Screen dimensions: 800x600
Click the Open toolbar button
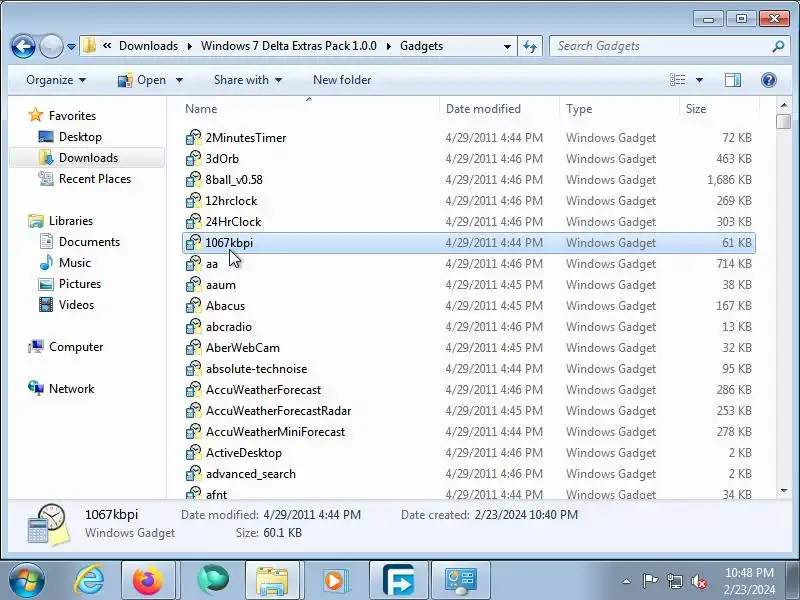pos(142,80)
